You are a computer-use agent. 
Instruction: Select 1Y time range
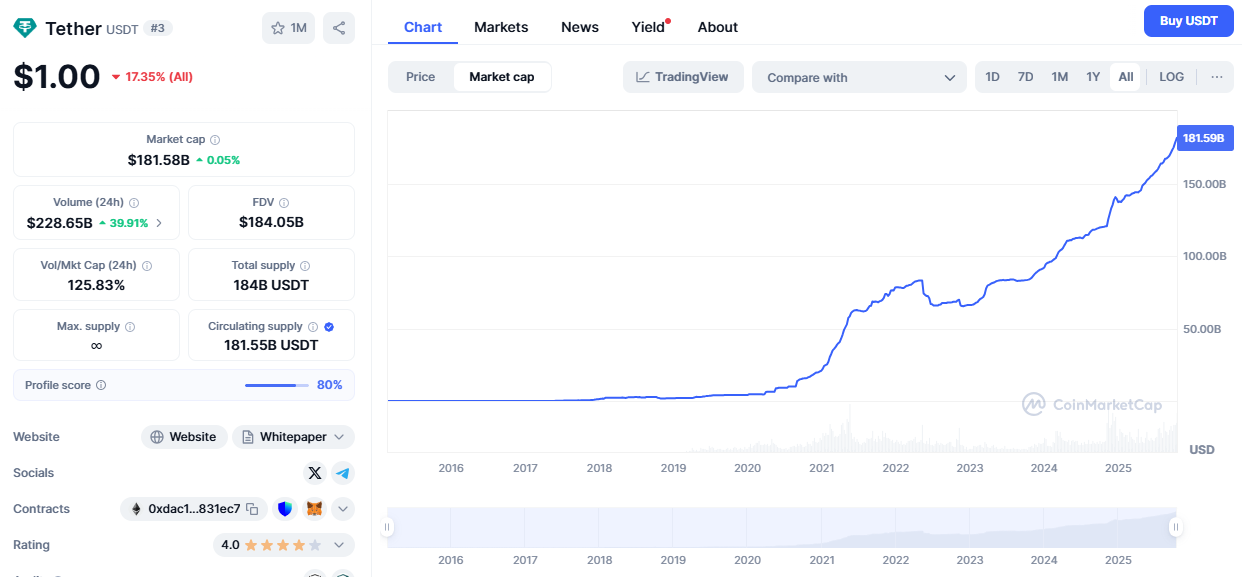[1094, 77]
